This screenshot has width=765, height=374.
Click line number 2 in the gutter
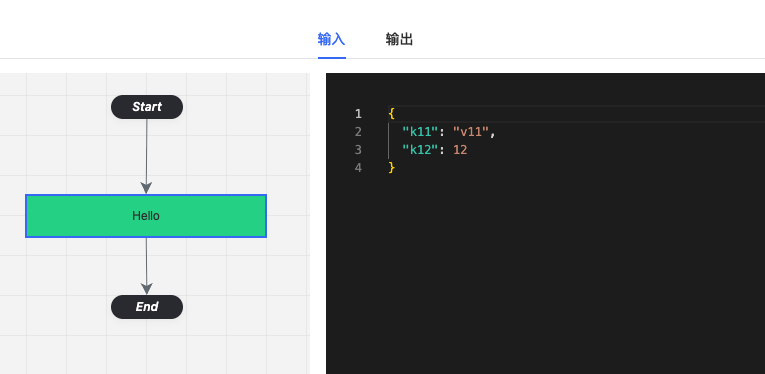pos(359,132)
